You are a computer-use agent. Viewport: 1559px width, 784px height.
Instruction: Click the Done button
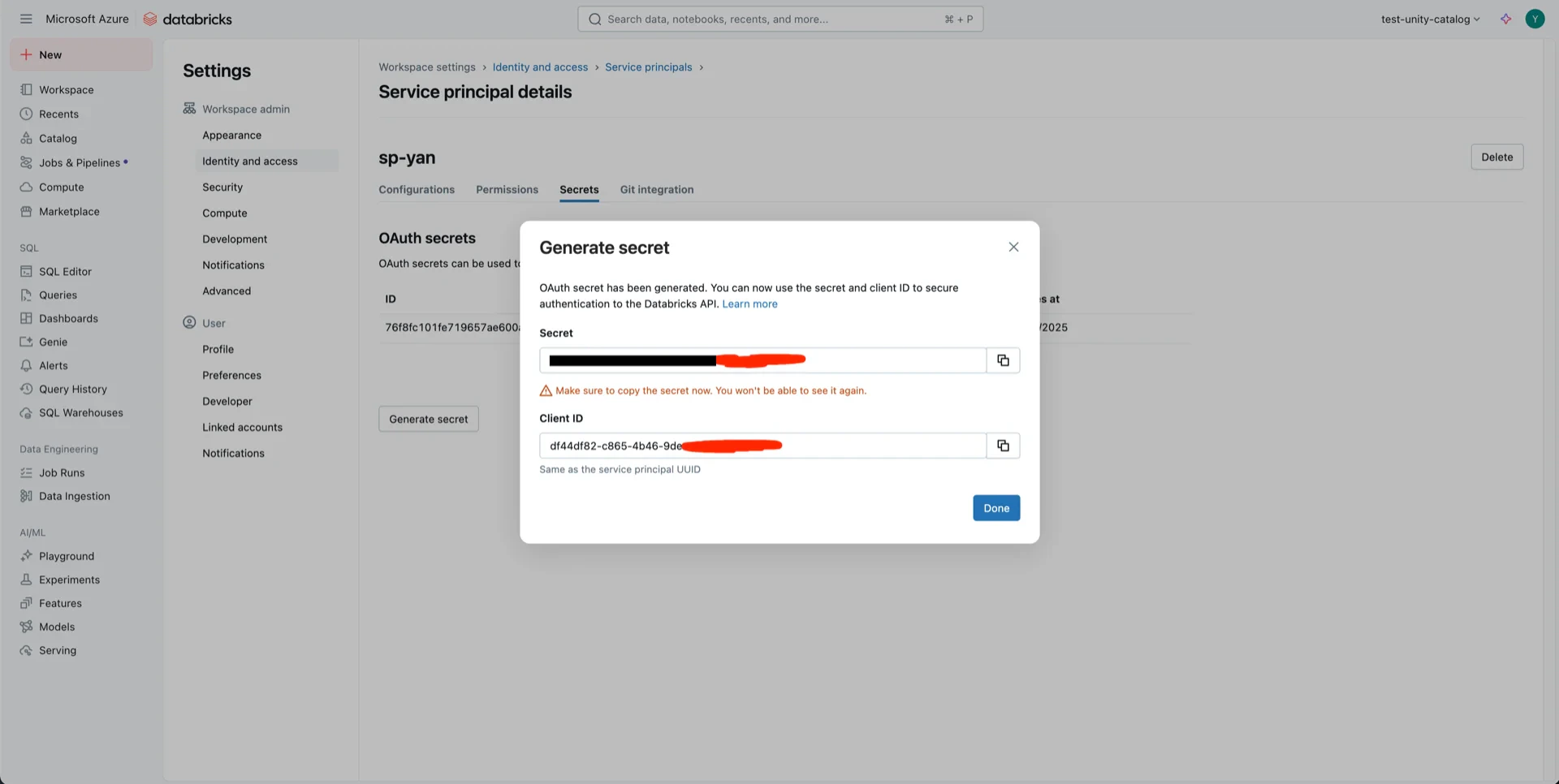click(996, 508)
